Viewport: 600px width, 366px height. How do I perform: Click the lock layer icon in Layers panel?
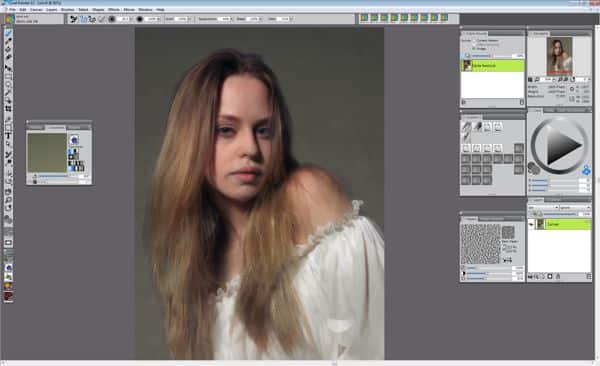tap(558, 276)
